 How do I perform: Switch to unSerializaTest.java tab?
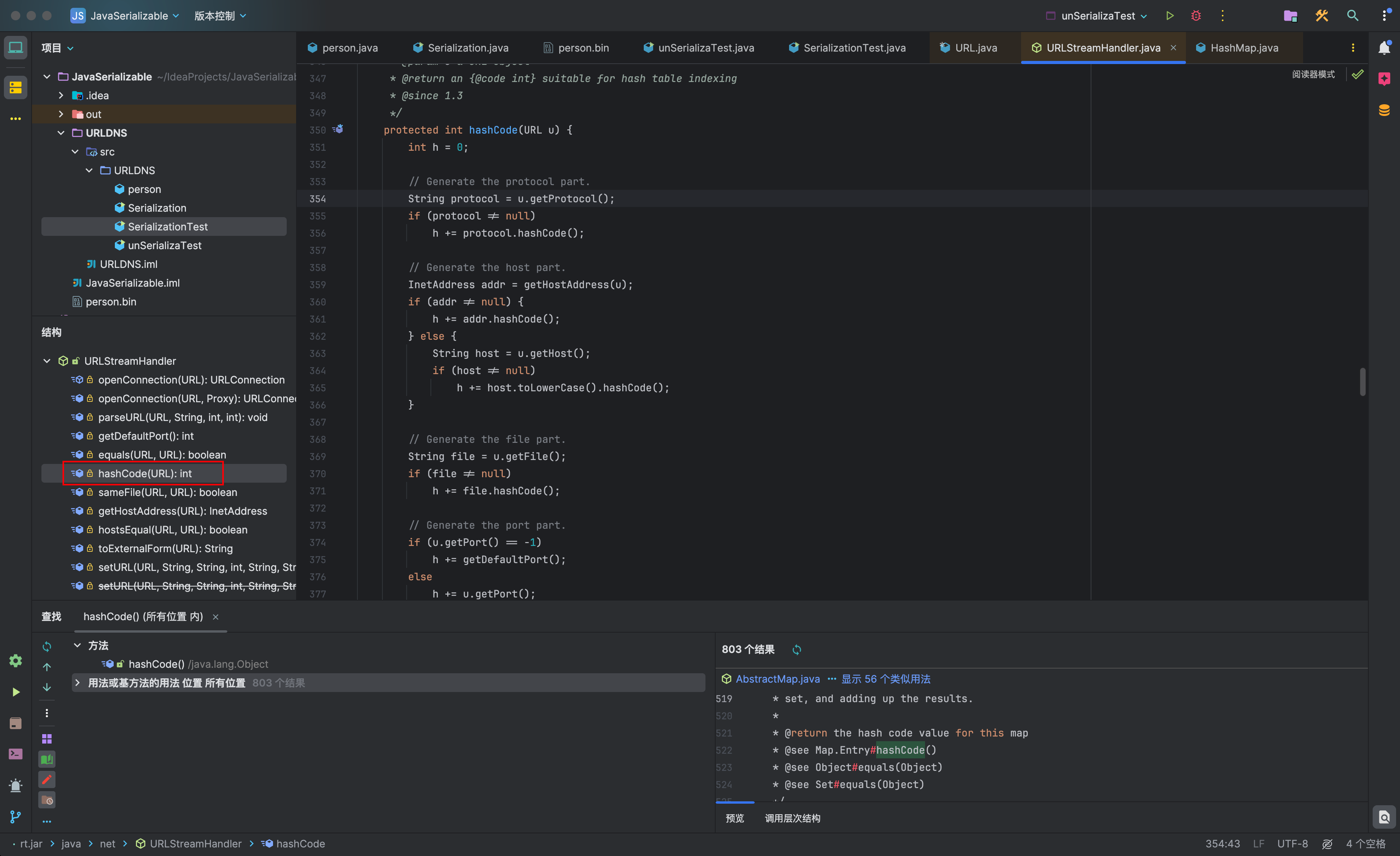699,48
